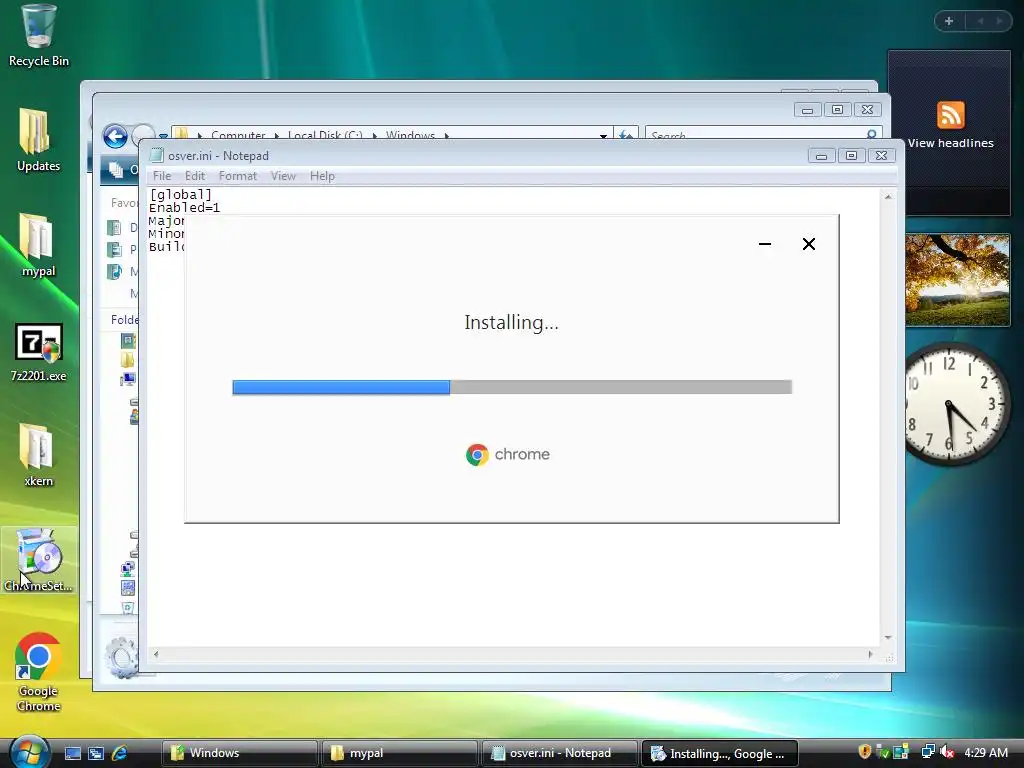The width and height of the screenshot is (1024, 768).
Task: Close the osver.ini Notepad window
Action: (x=881, y=155)
